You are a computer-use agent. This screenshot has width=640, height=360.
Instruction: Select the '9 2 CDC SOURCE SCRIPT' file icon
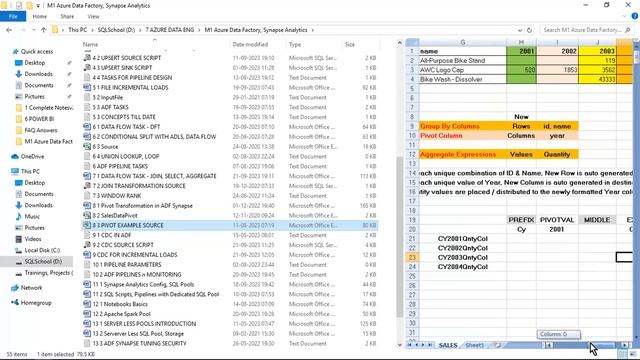[87, 244]
